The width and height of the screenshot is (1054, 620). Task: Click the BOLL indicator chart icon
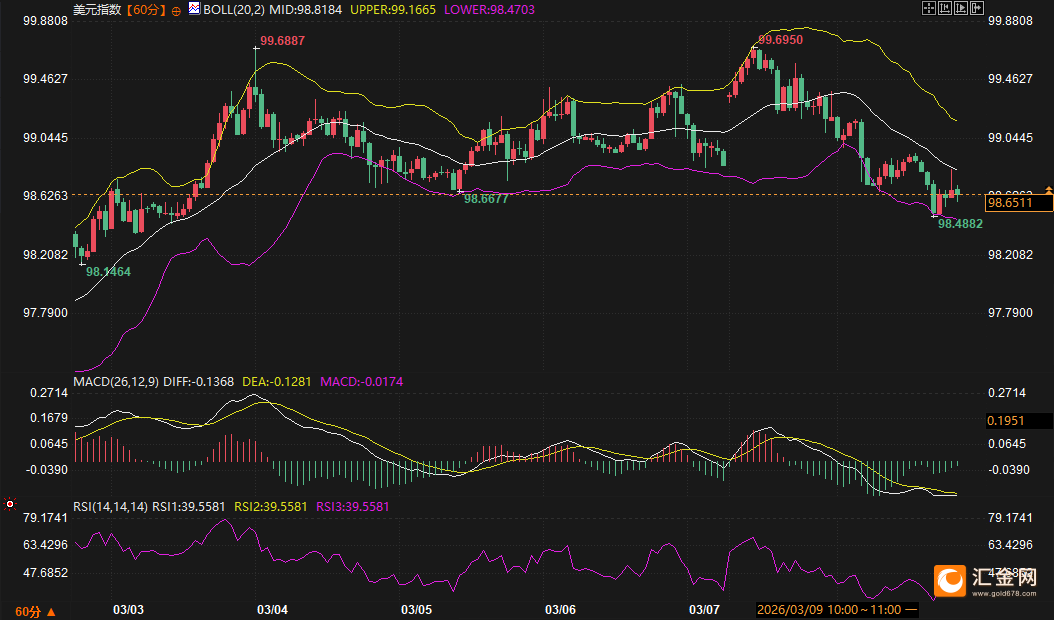click(x=194, y=8)
